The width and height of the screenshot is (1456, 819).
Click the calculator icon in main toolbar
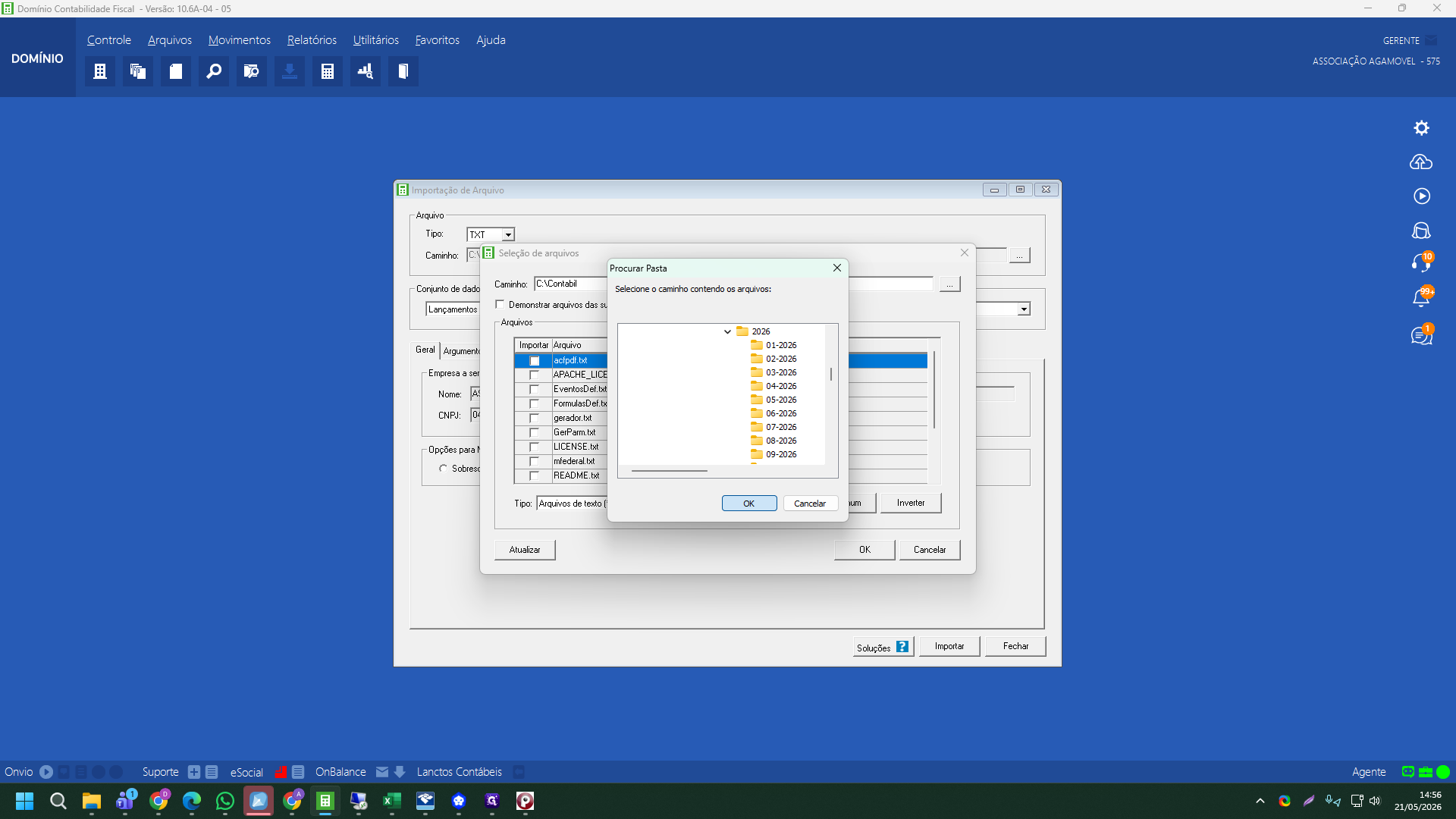click(x=328, y=71)
